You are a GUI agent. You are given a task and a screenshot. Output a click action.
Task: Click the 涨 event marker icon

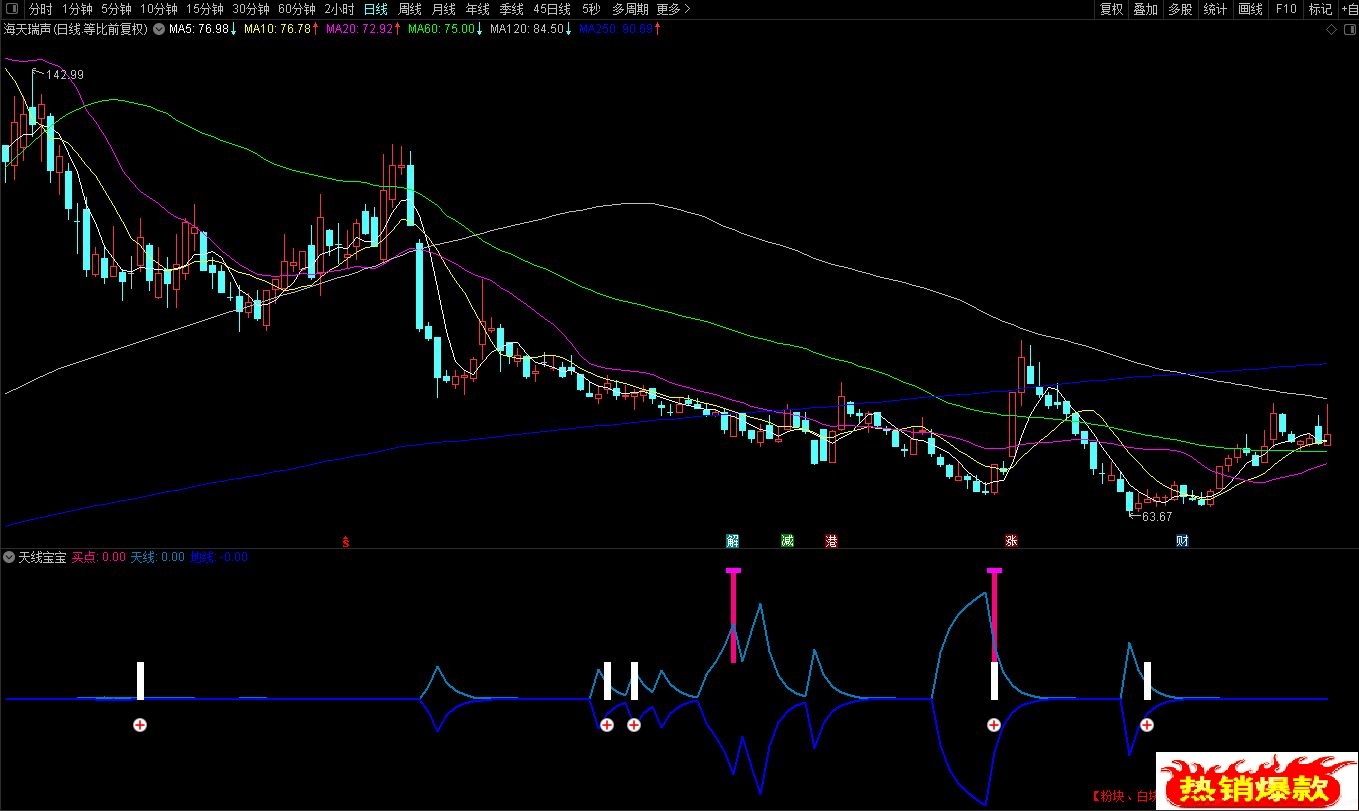click(x=1011, y=541)
